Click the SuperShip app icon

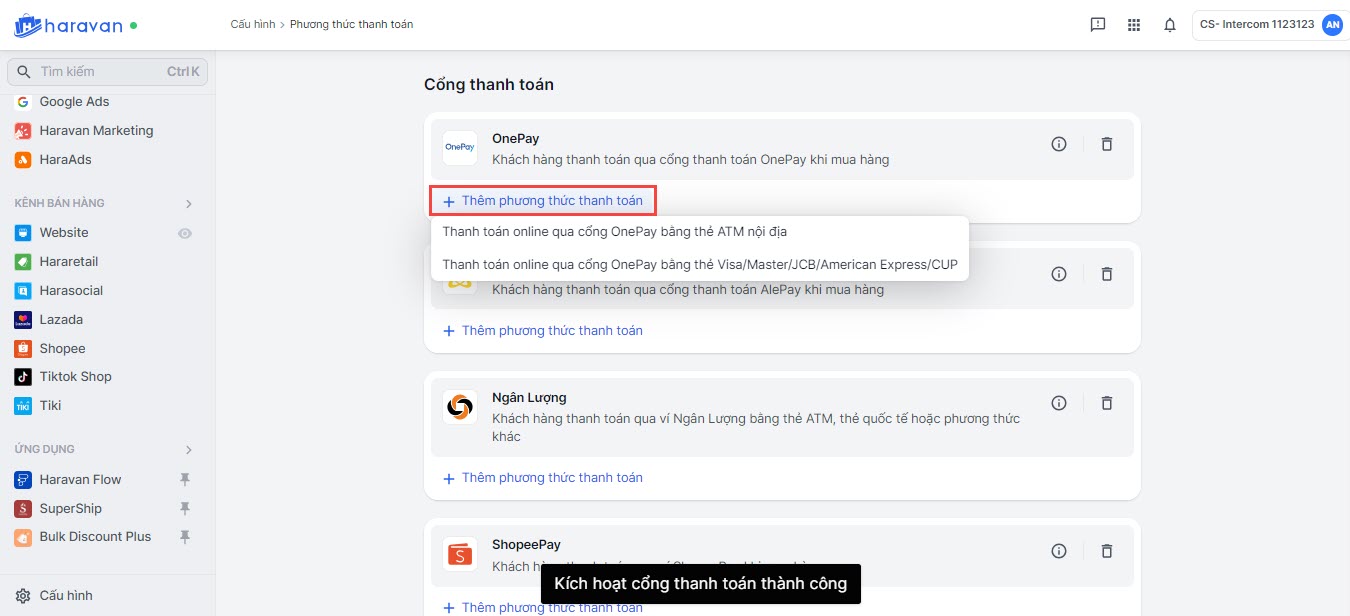point(23,509)
